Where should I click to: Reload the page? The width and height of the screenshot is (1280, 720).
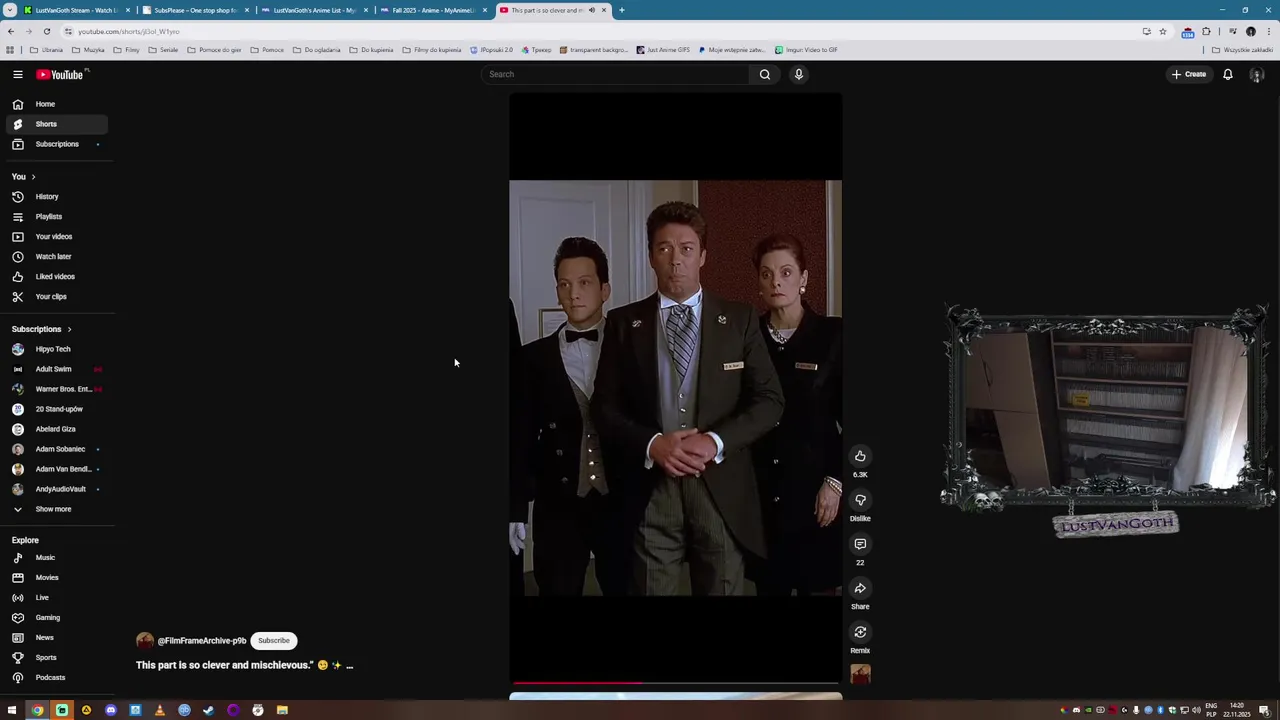46,31
